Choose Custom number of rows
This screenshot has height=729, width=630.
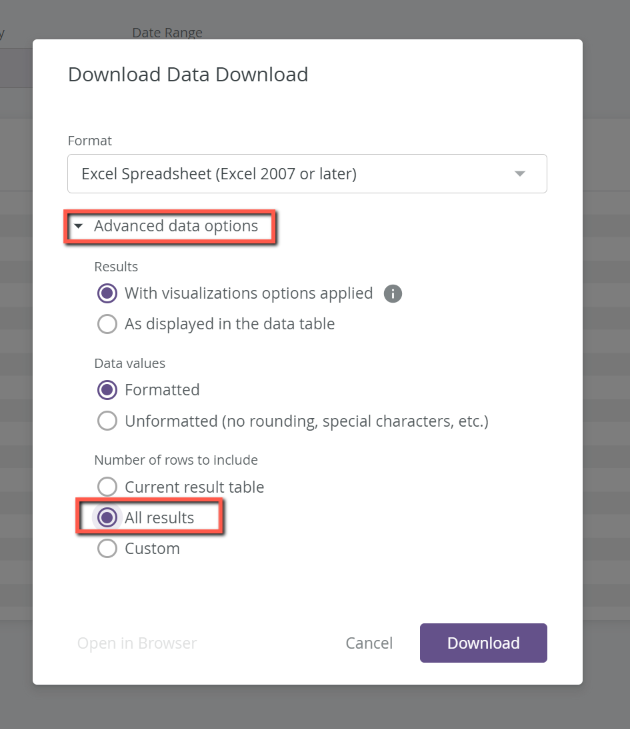tap(107, 549)
